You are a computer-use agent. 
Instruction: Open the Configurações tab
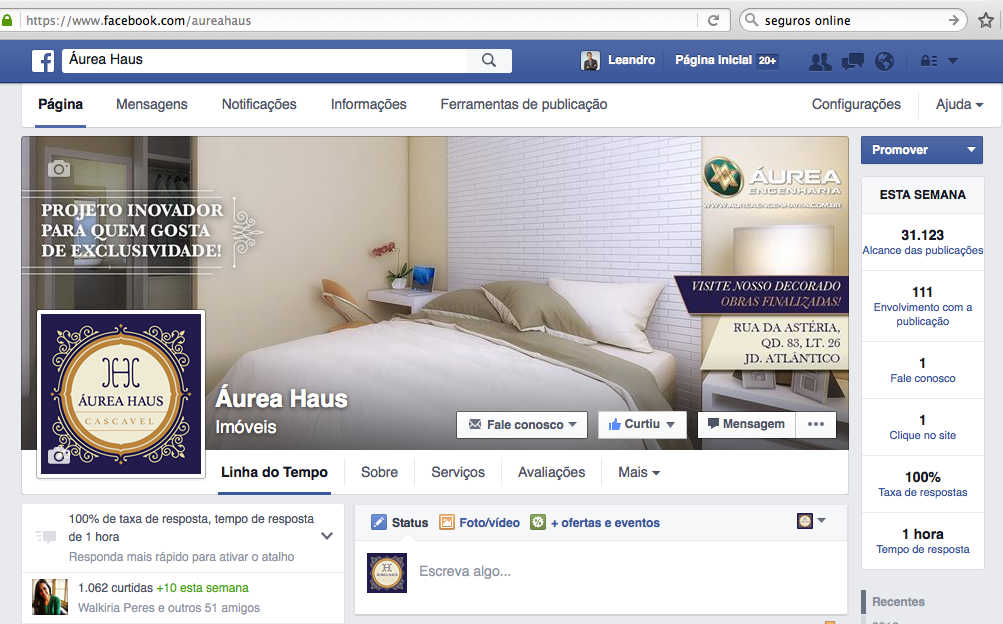click(x=856, y=104)
